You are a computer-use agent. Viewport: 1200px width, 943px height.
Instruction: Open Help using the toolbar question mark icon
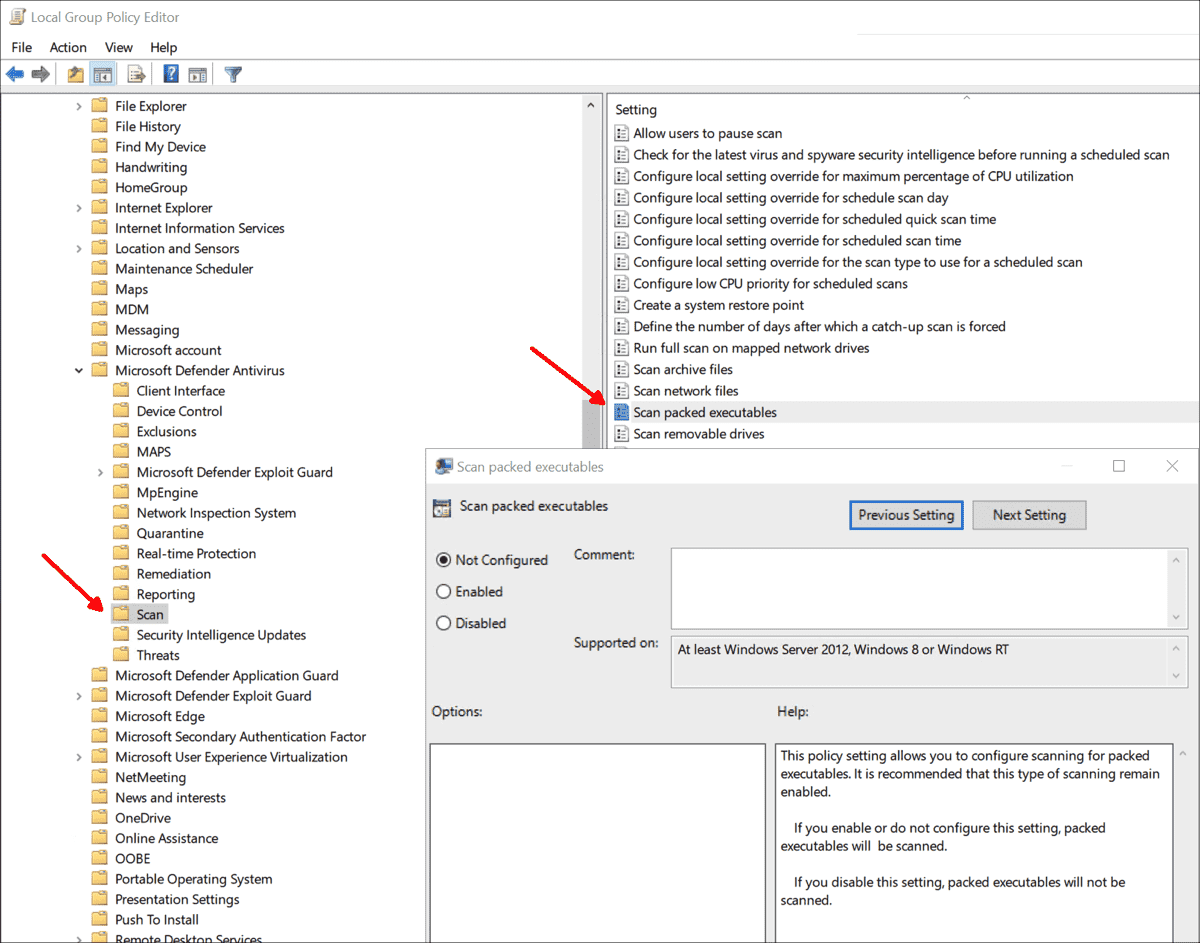(x=170, y=73)
